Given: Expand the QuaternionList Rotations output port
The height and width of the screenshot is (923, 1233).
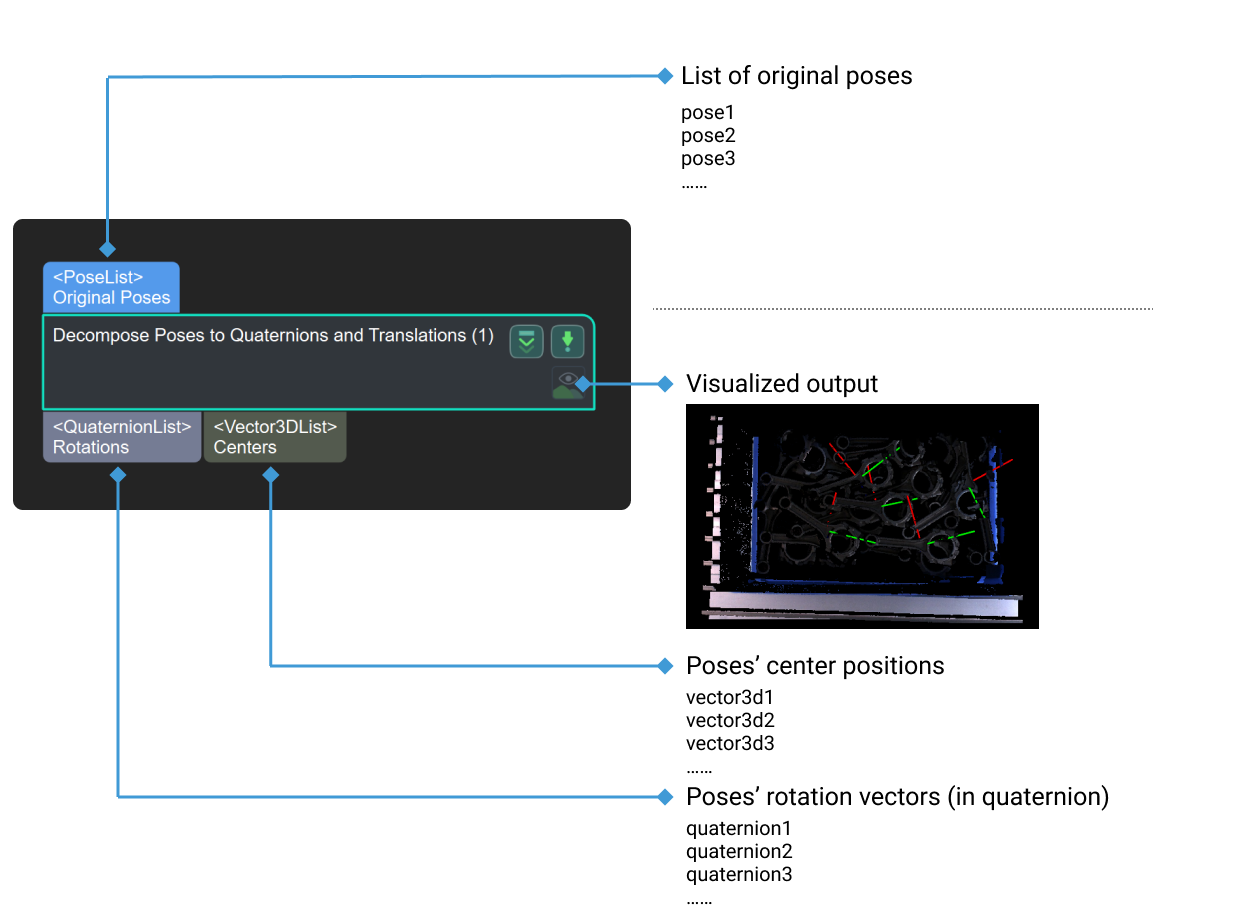Looking at the screenshot, I should pos(121,437).
